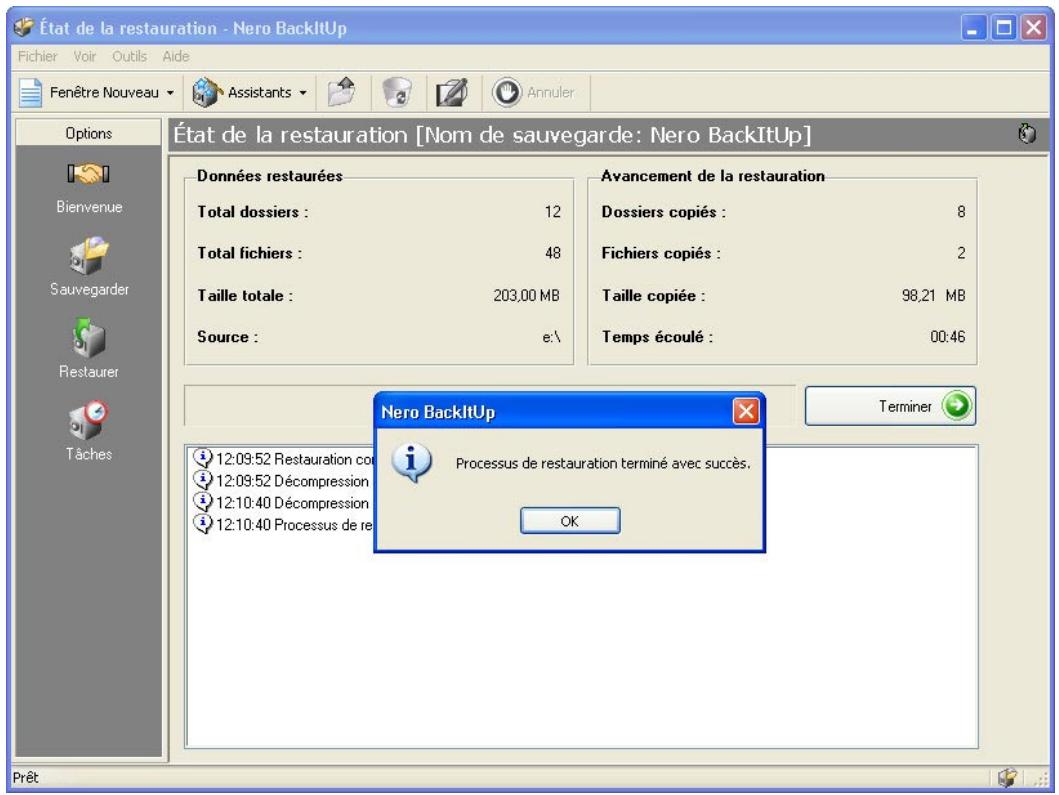
Task: Click the Options header in the sidebar
Action: click(x=88, y=133)
